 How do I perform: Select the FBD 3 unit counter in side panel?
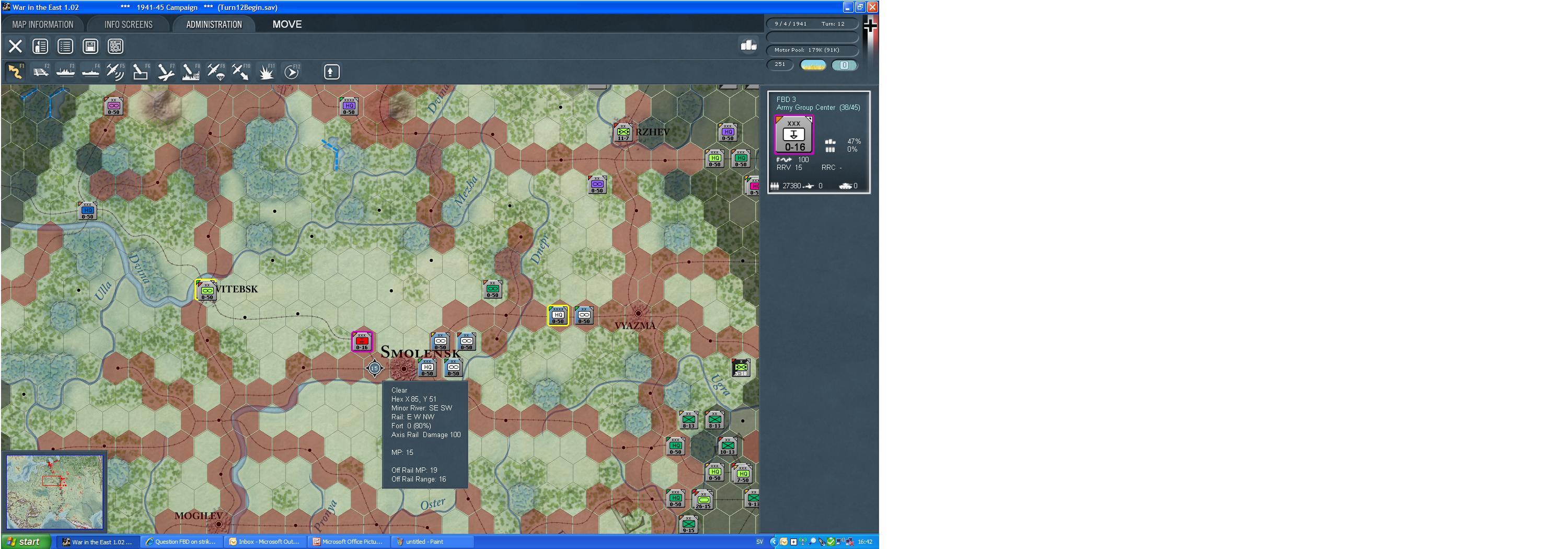[794, 134]
